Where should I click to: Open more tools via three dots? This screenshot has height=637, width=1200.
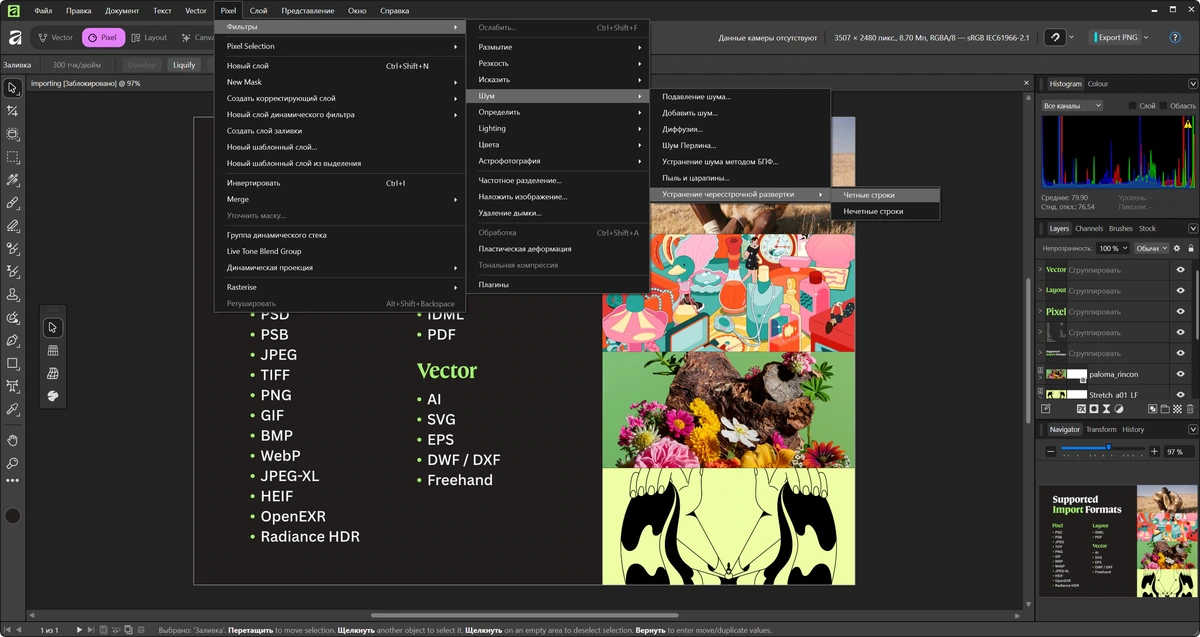pyautogui.click(x=12, y=481)
